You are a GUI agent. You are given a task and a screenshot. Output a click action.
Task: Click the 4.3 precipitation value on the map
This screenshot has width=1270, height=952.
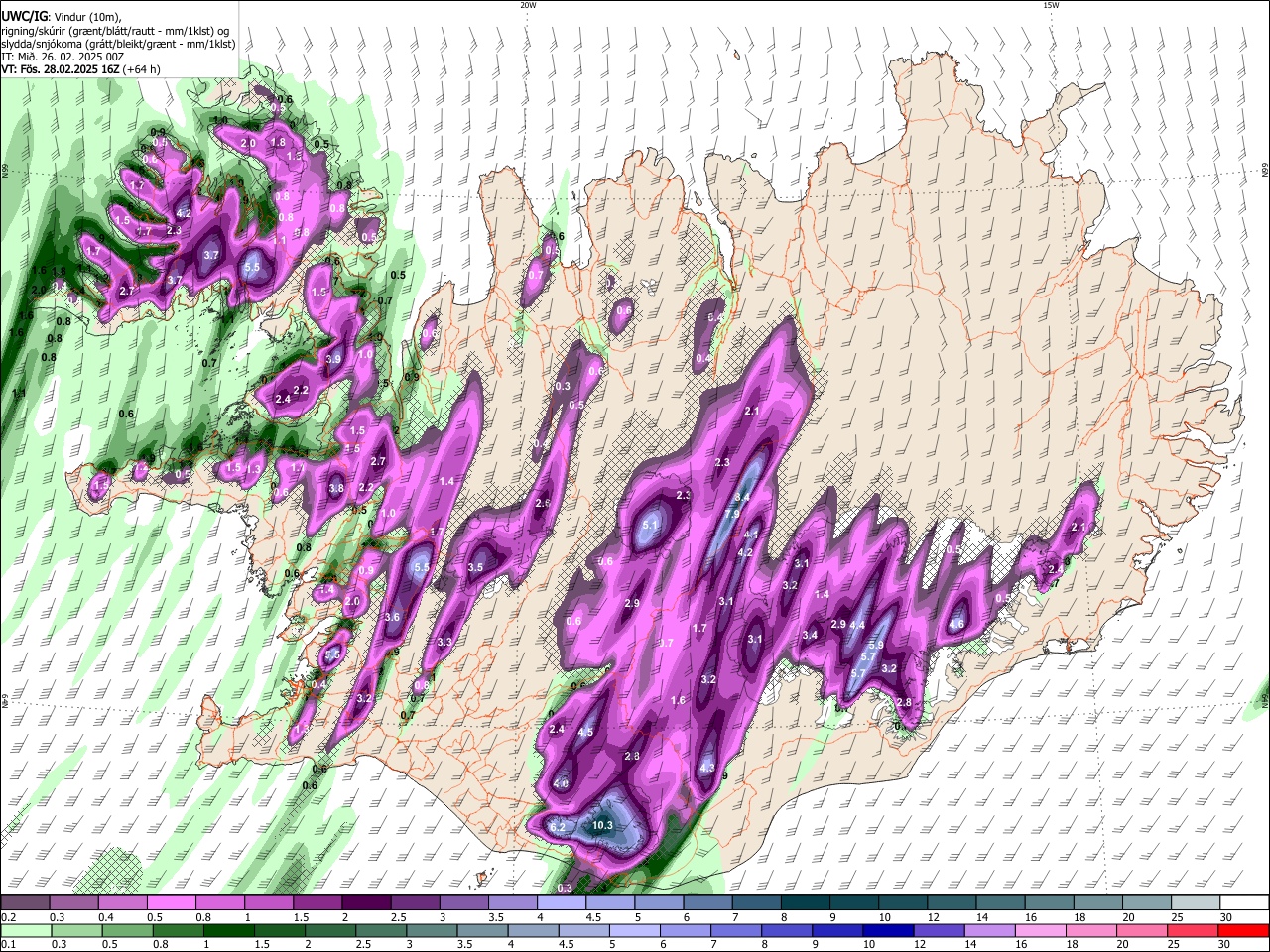click(x=707, y=768)
